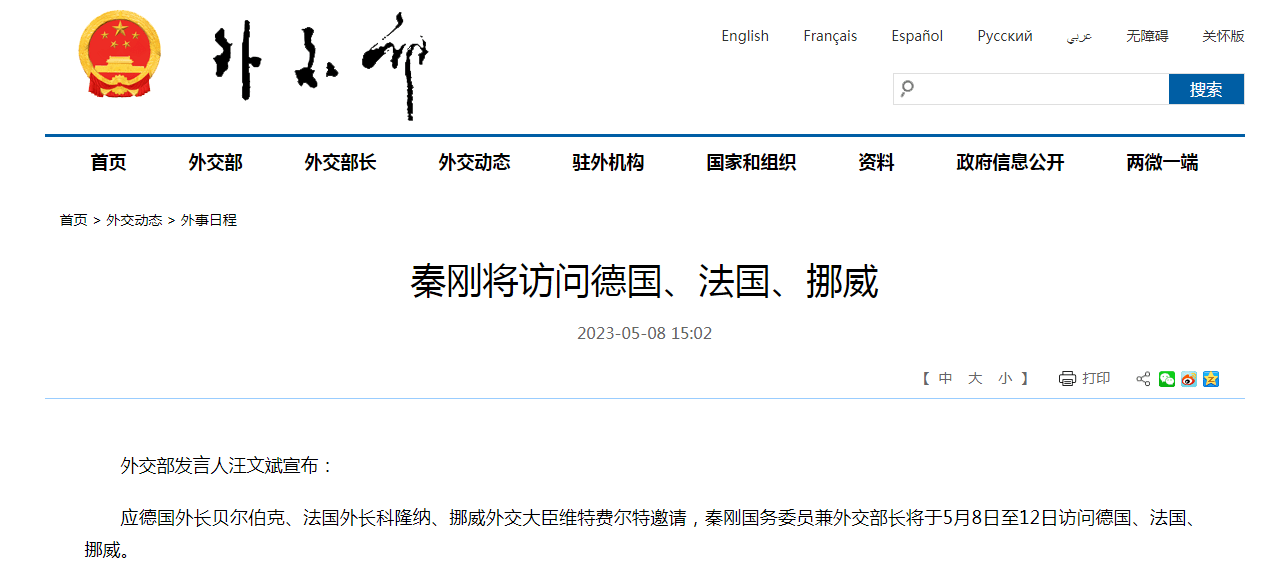Switch to English language version
This screenshot has height=587, width=1288.
point(745,36)
